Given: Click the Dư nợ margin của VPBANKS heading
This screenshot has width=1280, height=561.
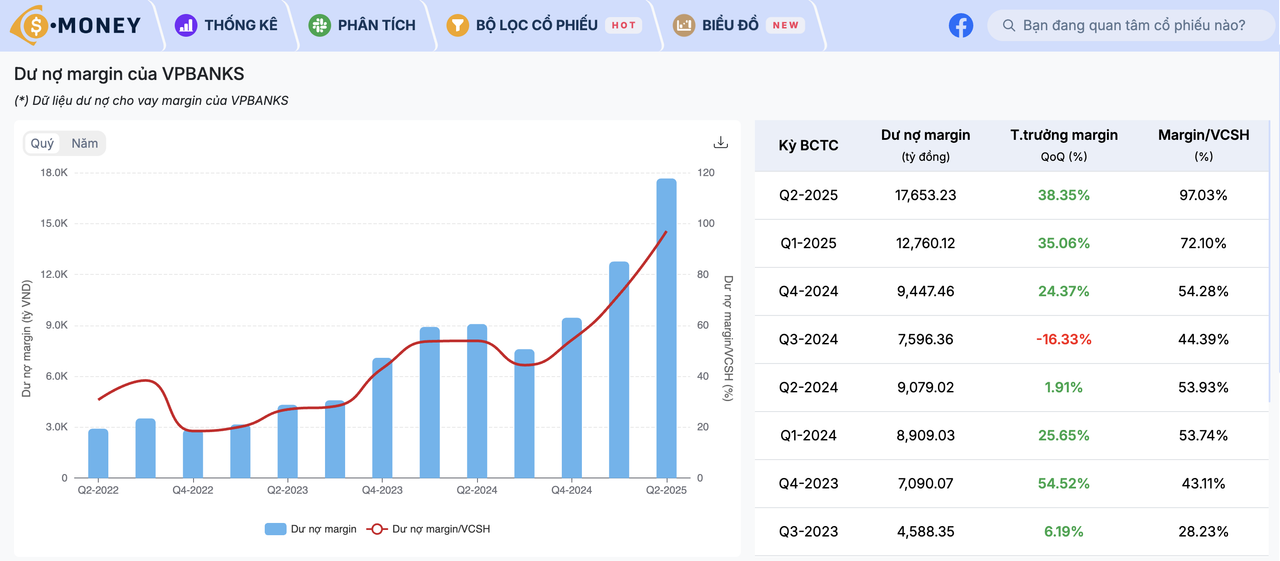Looking at the screenshot, I should pyautogui.click(x=129, y=74).
